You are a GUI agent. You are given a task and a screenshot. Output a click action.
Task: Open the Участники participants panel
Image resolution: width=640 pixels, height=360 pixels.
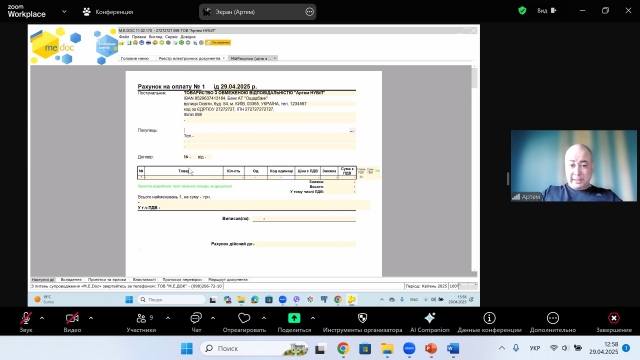141,322
